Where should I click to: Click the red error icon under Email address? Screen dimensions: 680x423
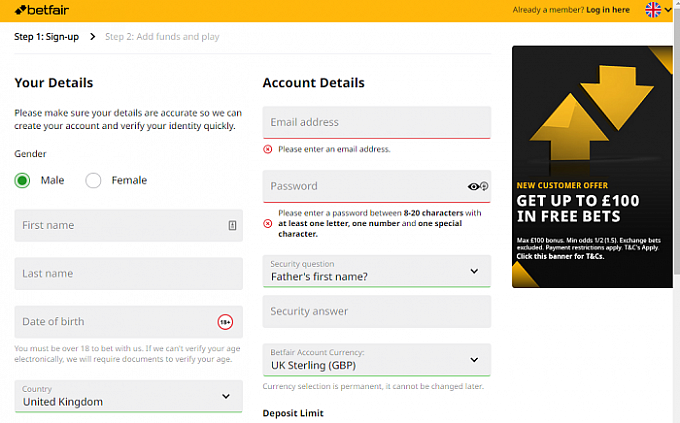tap(268, 149)
